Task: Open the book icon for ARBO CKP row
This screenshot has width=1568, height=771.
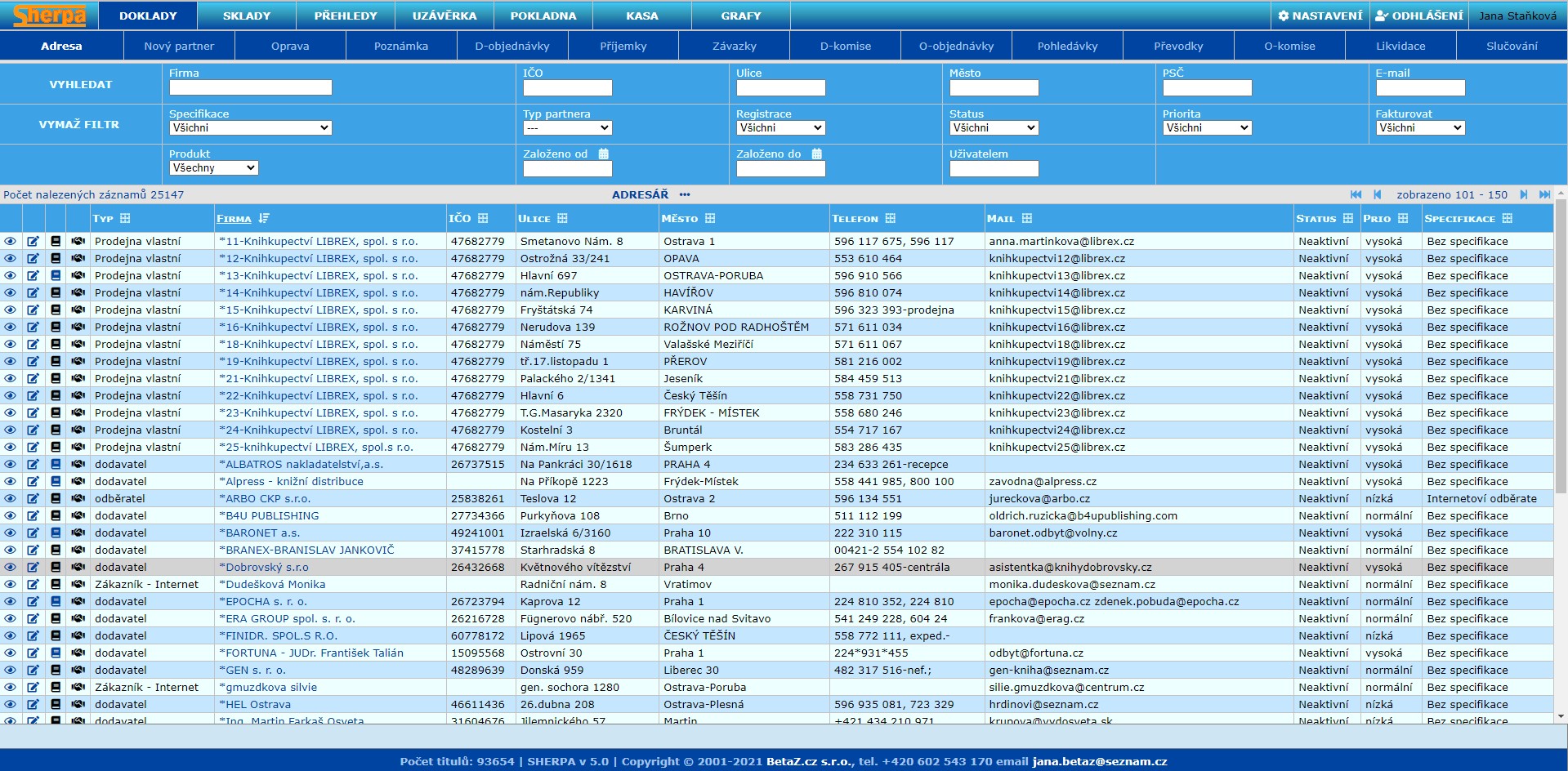Action: (56, 499)
